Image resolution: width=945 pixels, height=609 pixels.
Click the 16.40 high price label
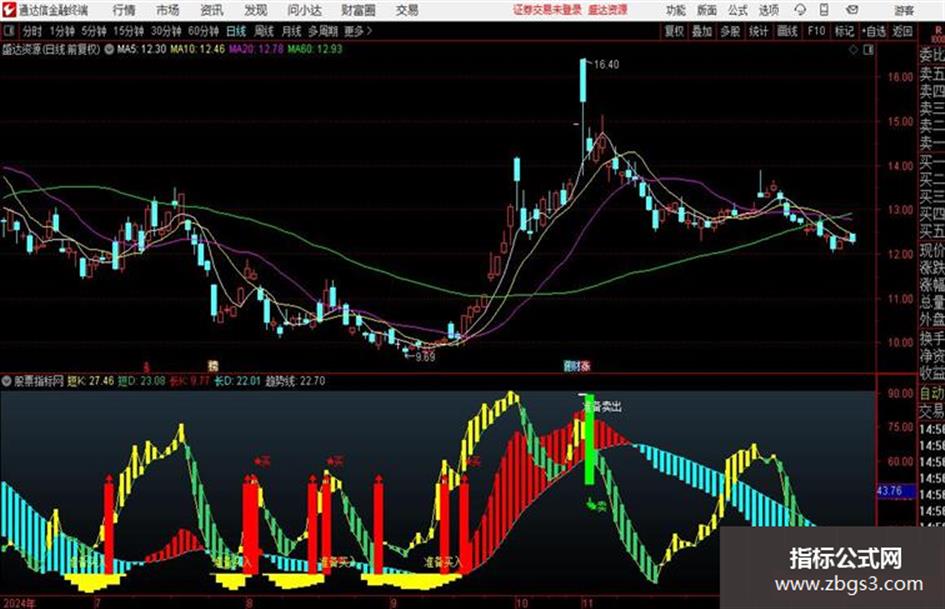(x=606, y=65)
